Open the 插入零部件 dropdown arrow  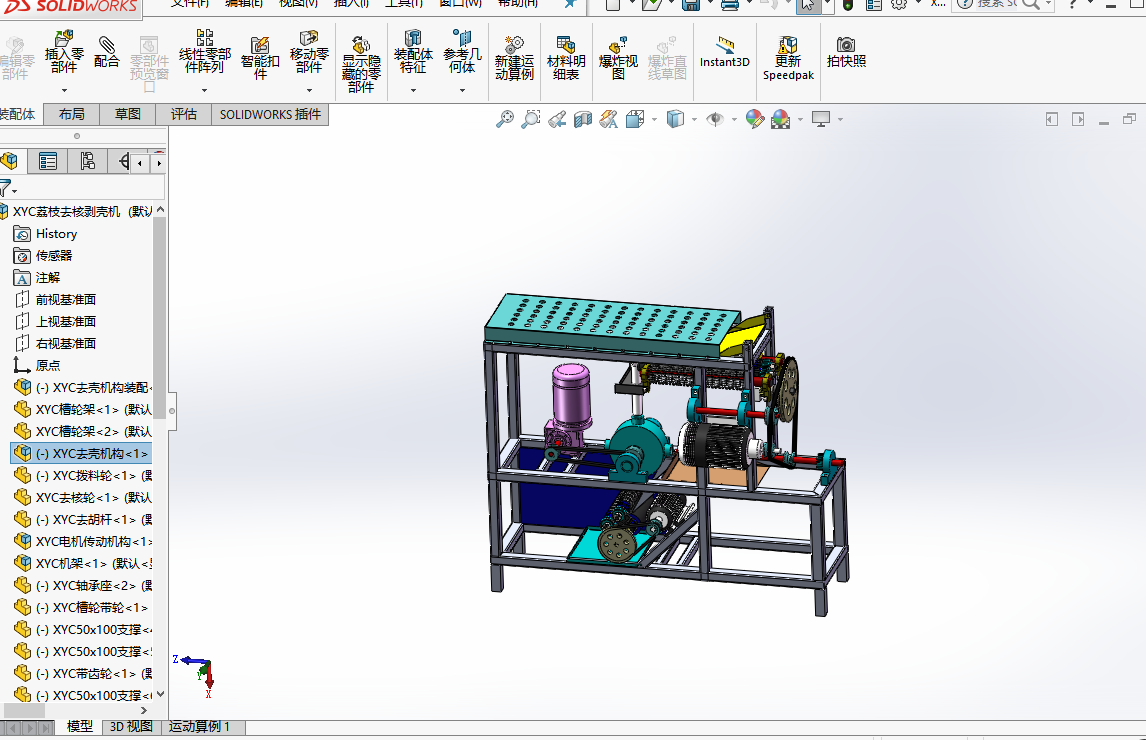(64, 90)
